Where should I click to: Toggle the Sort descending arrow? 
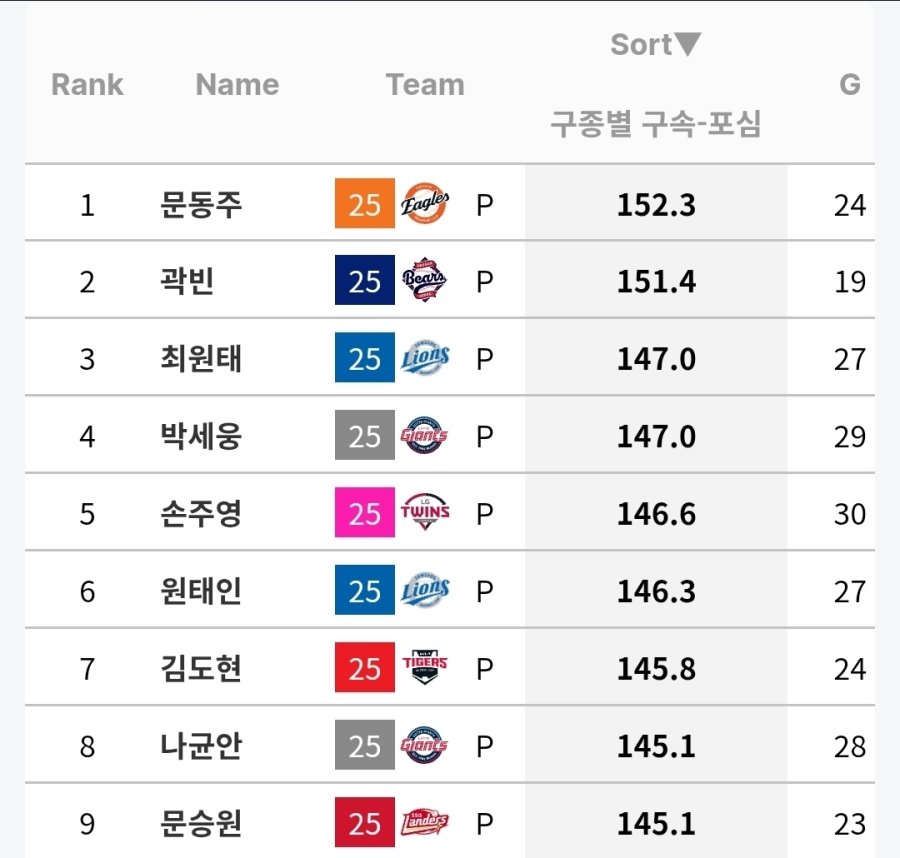point(688,45)
